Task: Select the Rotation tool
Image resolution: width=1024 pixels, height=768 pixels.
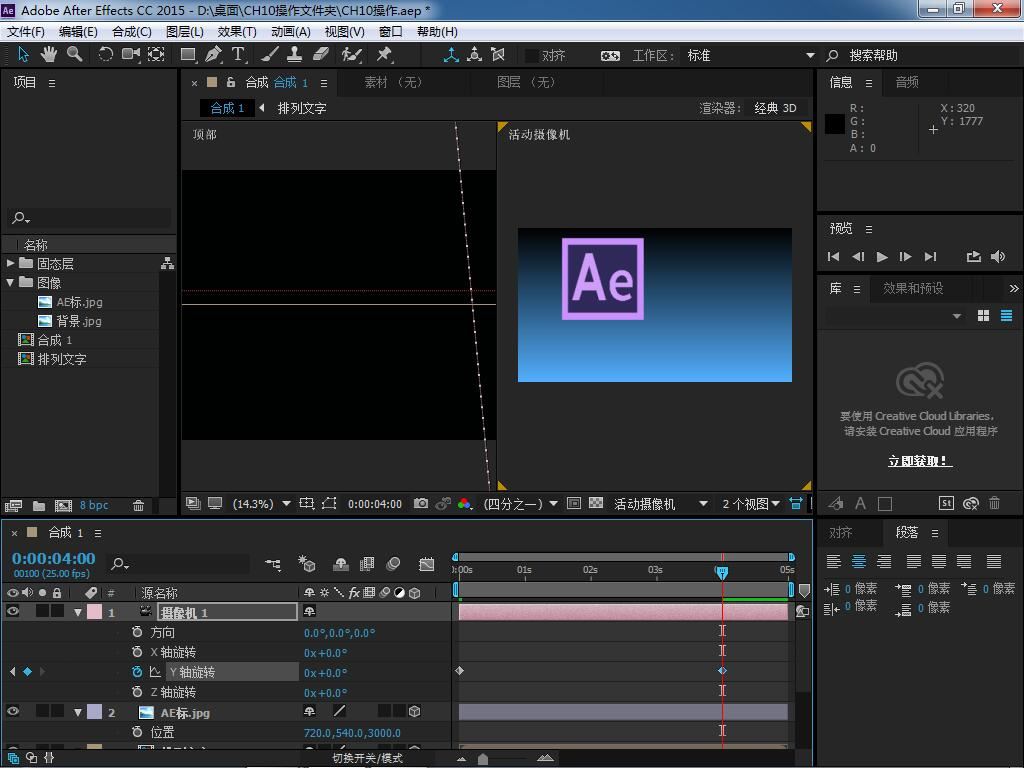Action: (x=105, y=54)
